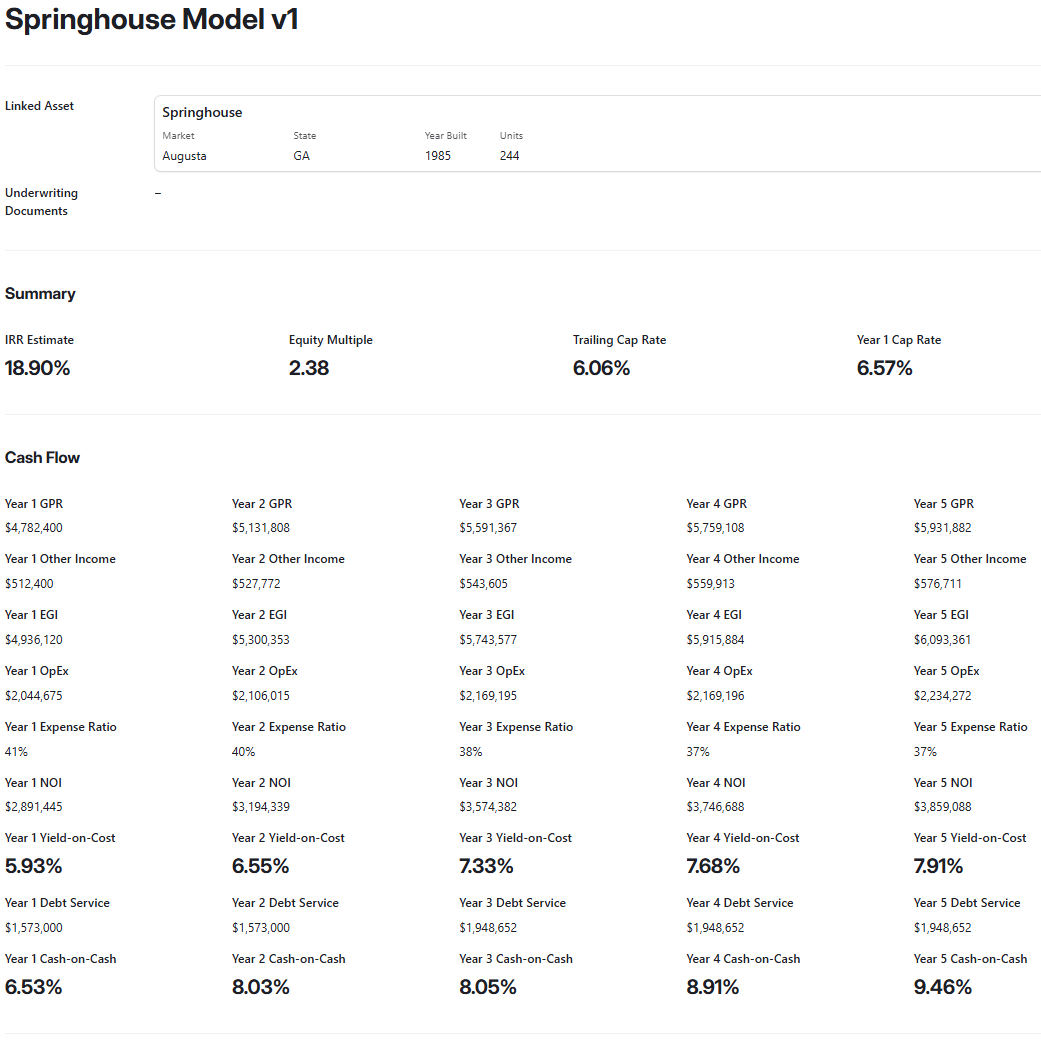1041x1045 pixels.
Task: Click the Springhouse Model v1 title
Action: click(x=150, y=19)
